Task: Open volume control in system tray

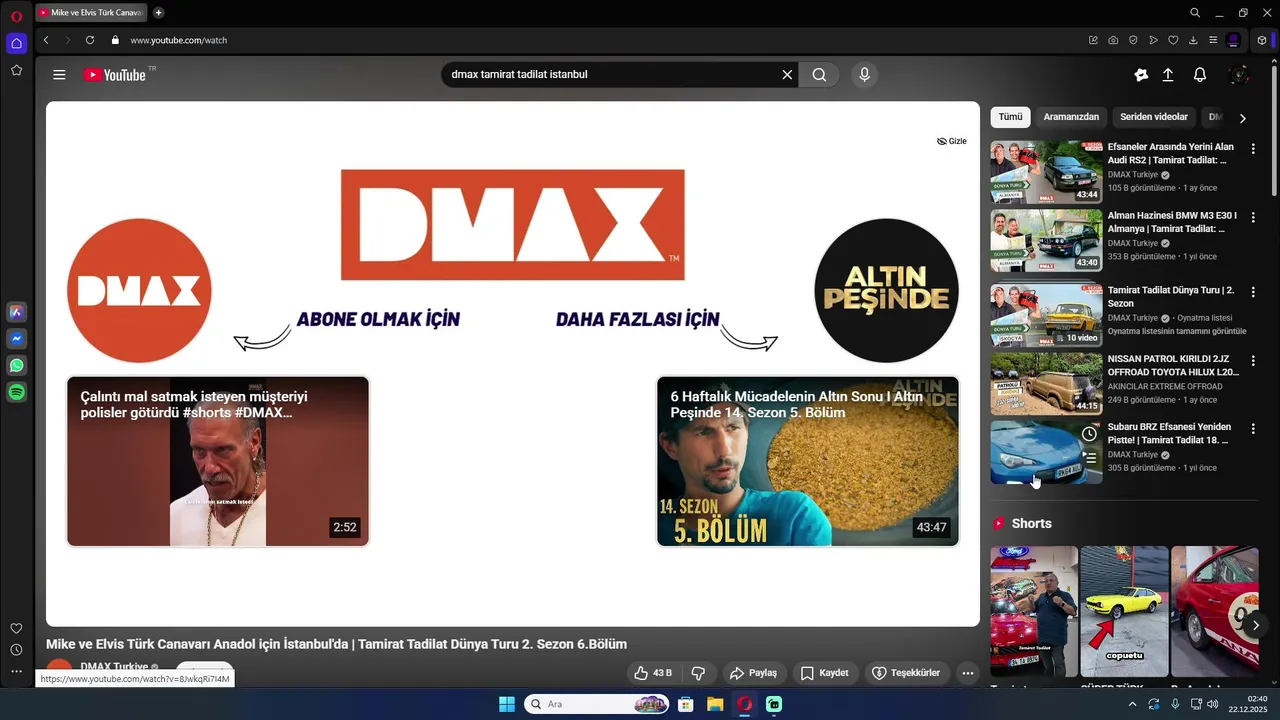Action: pyautogui.click(x=1212, y=704)
